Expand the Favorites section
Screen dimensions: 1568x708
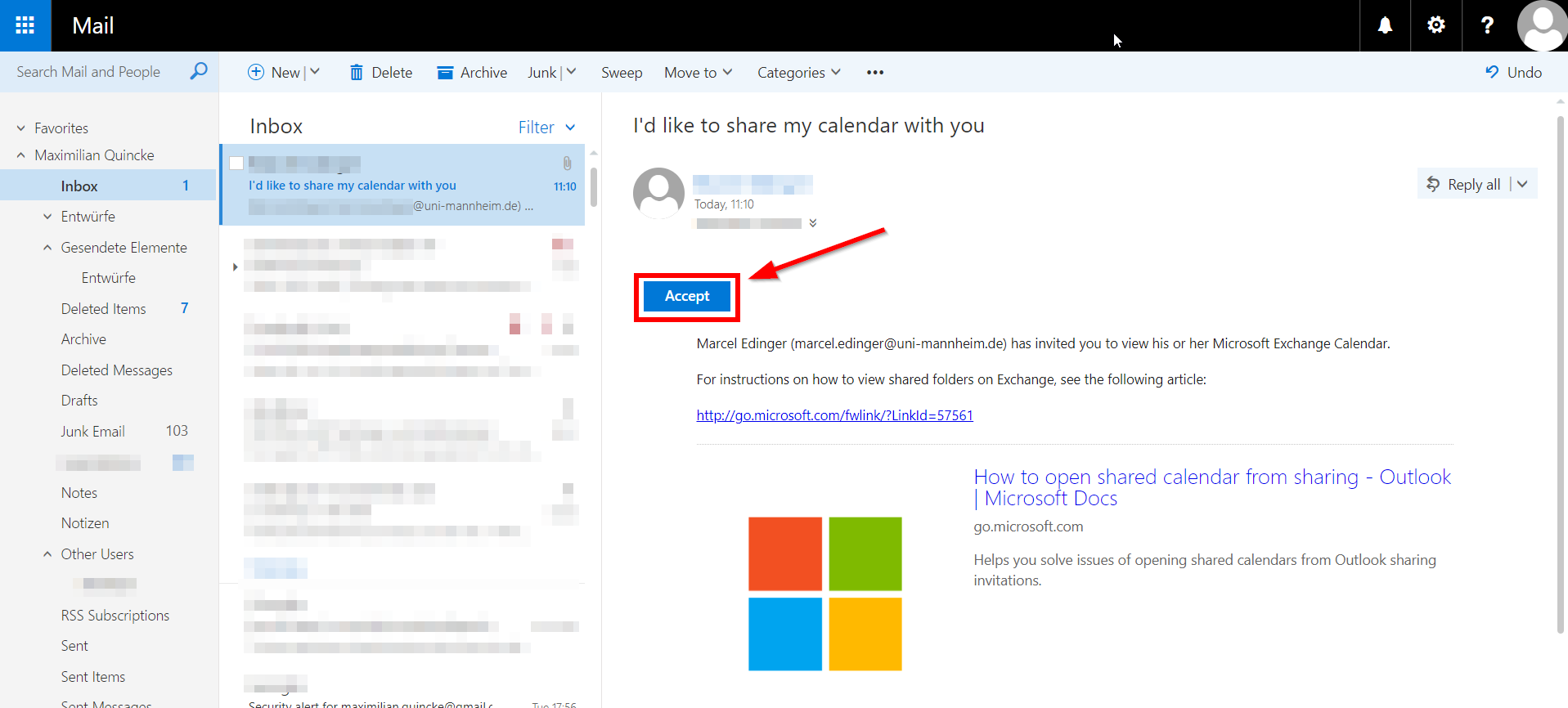pos(21,128)
